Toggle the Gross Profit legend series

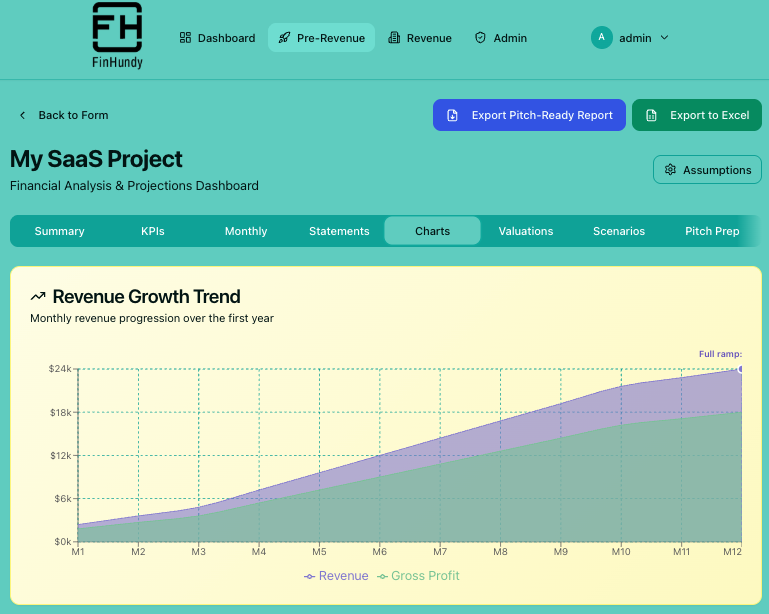[x=418, y=576]
